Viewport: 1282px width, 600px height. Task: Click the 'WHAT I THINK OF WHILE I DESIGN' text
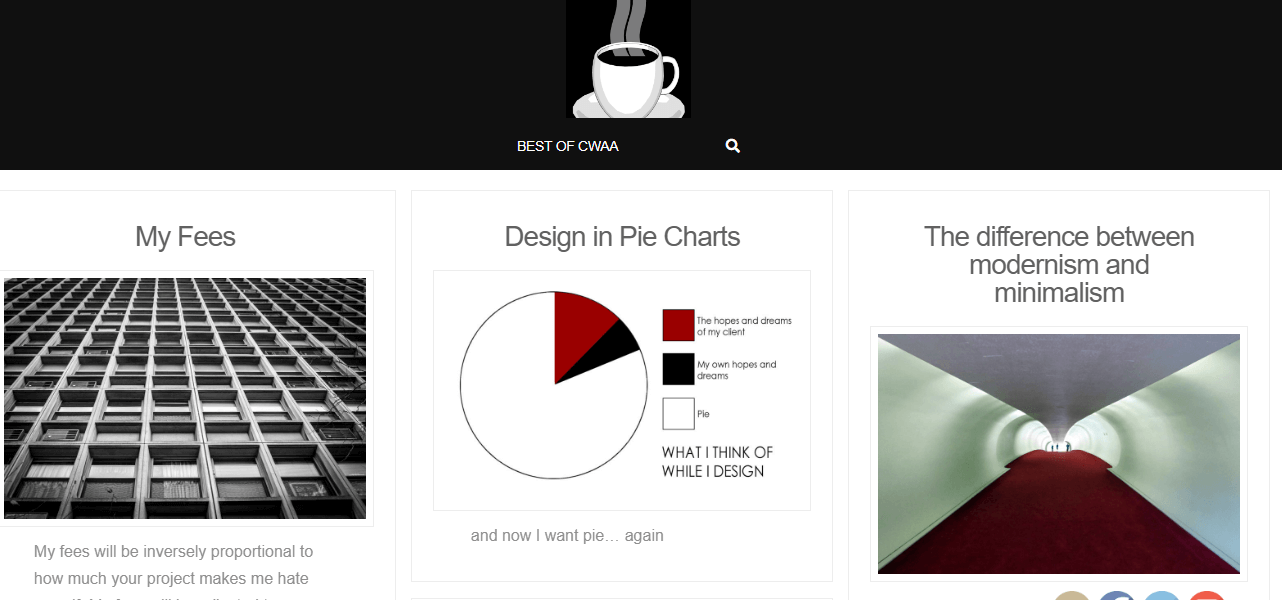[x=717, y=462]
